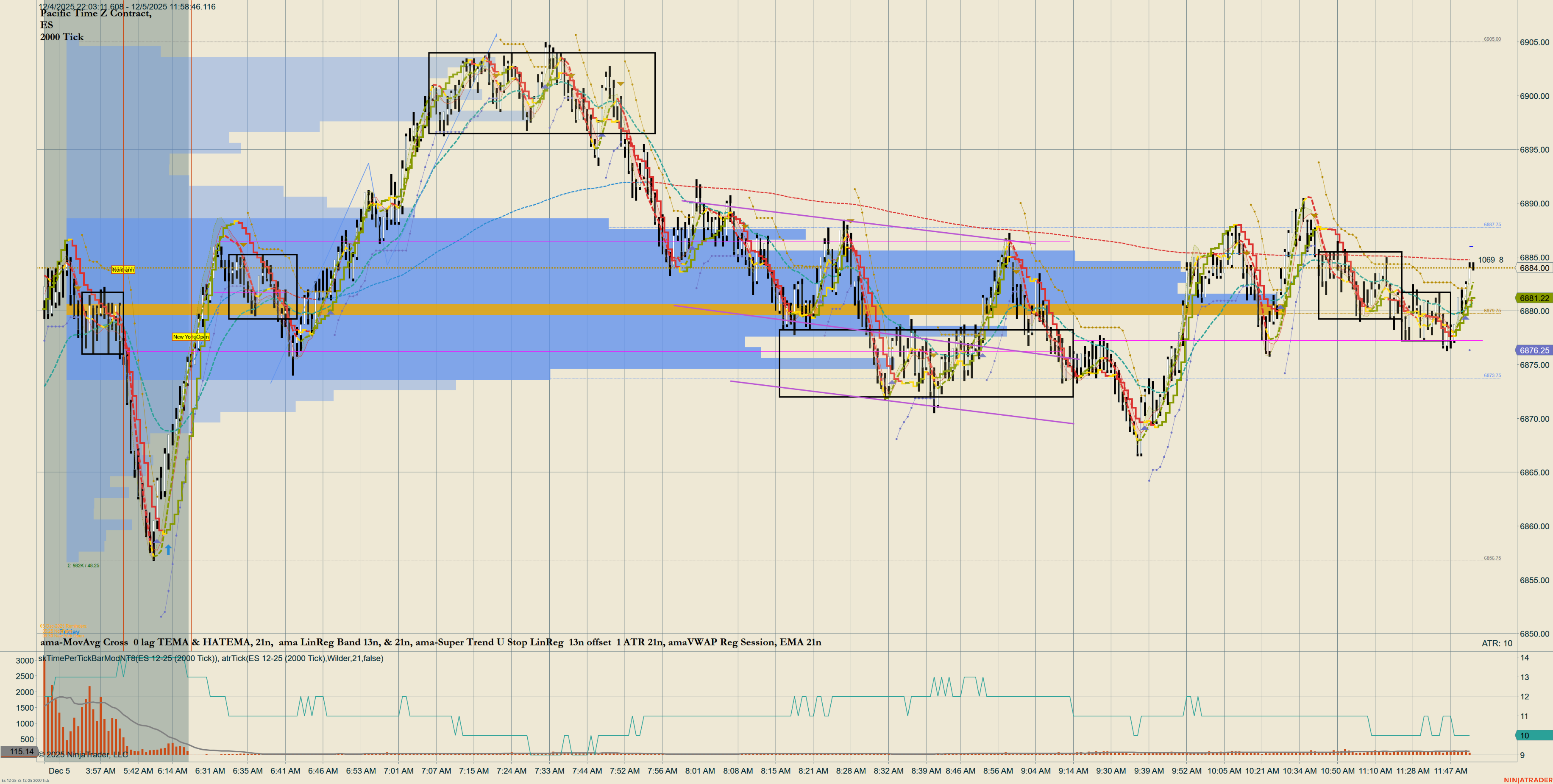Click the 10:05 AM time axis label

click(x=1224, y=771)
